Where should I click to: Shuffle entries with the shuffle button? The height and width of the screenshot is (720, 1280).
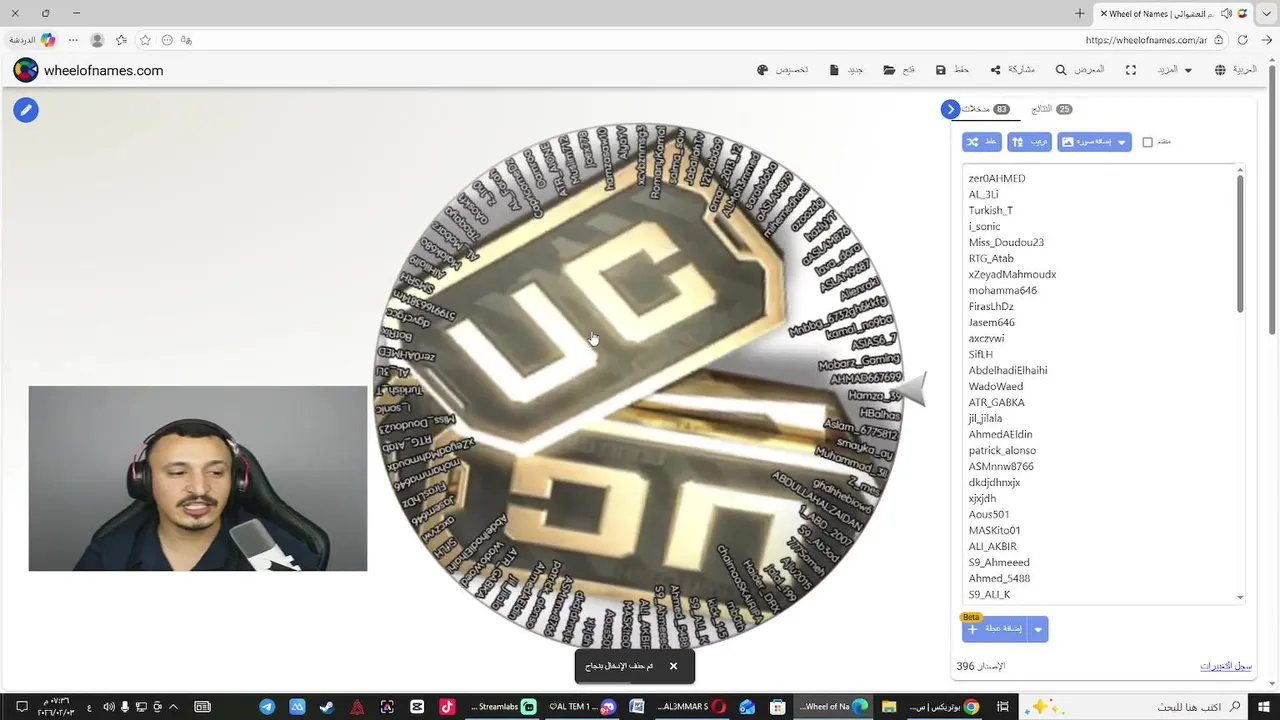pos(981,142)
